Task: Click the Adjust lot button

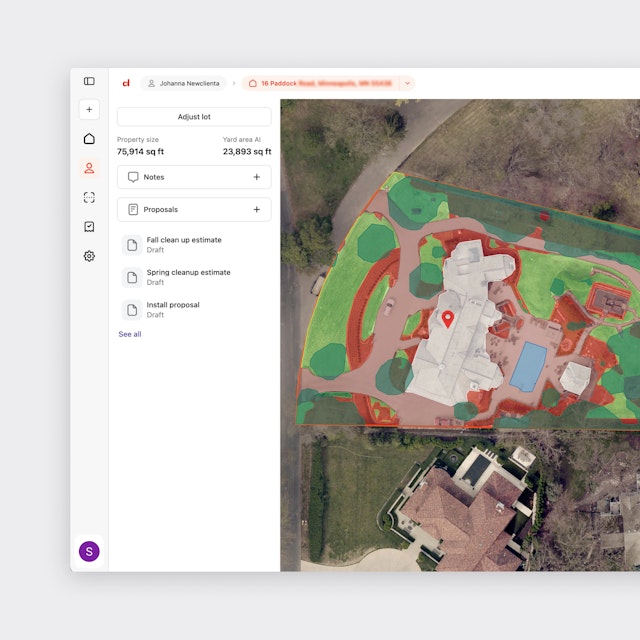Action: [194, 117]
